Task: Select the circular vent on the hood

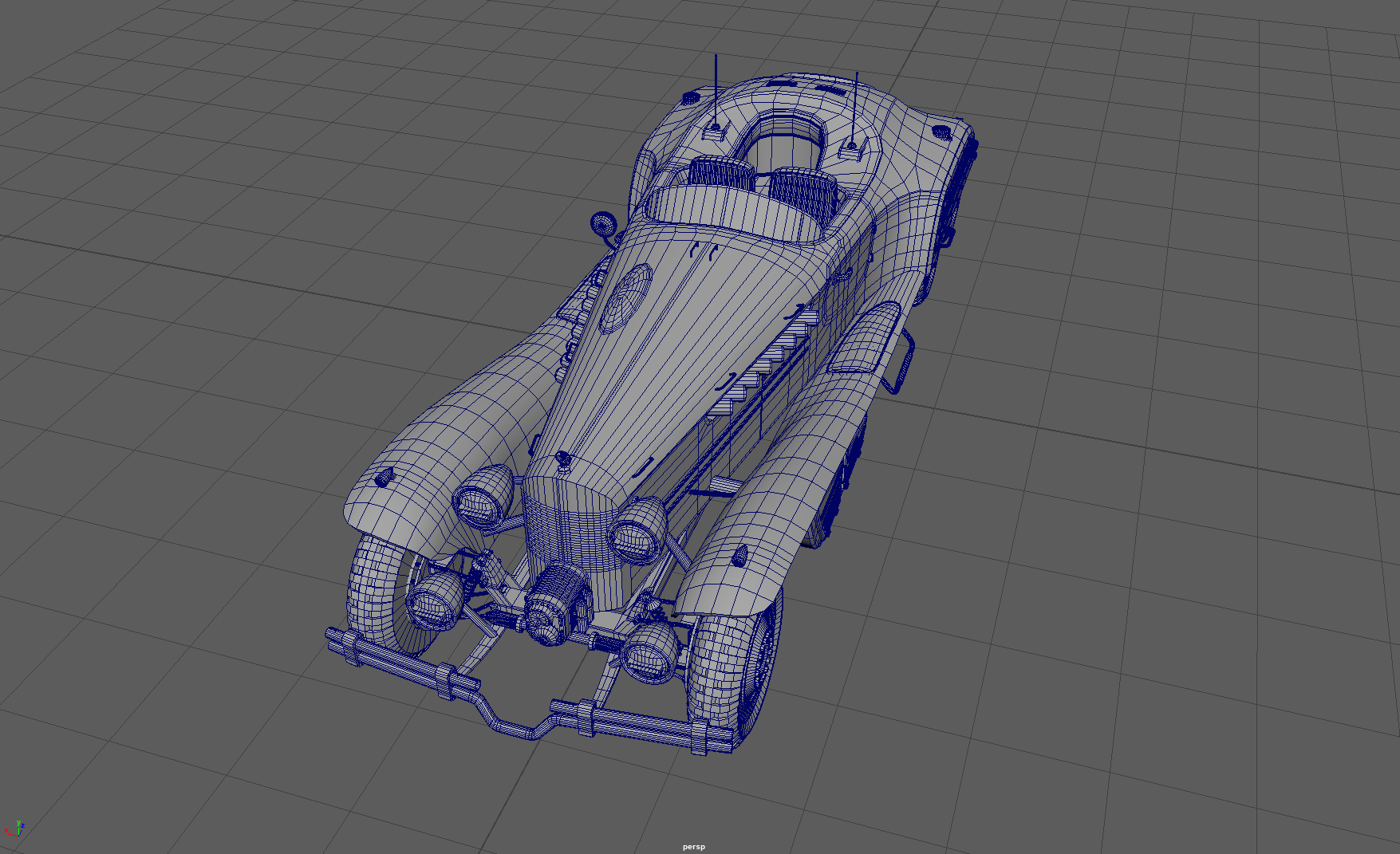Action: click(x=625, y=297)
